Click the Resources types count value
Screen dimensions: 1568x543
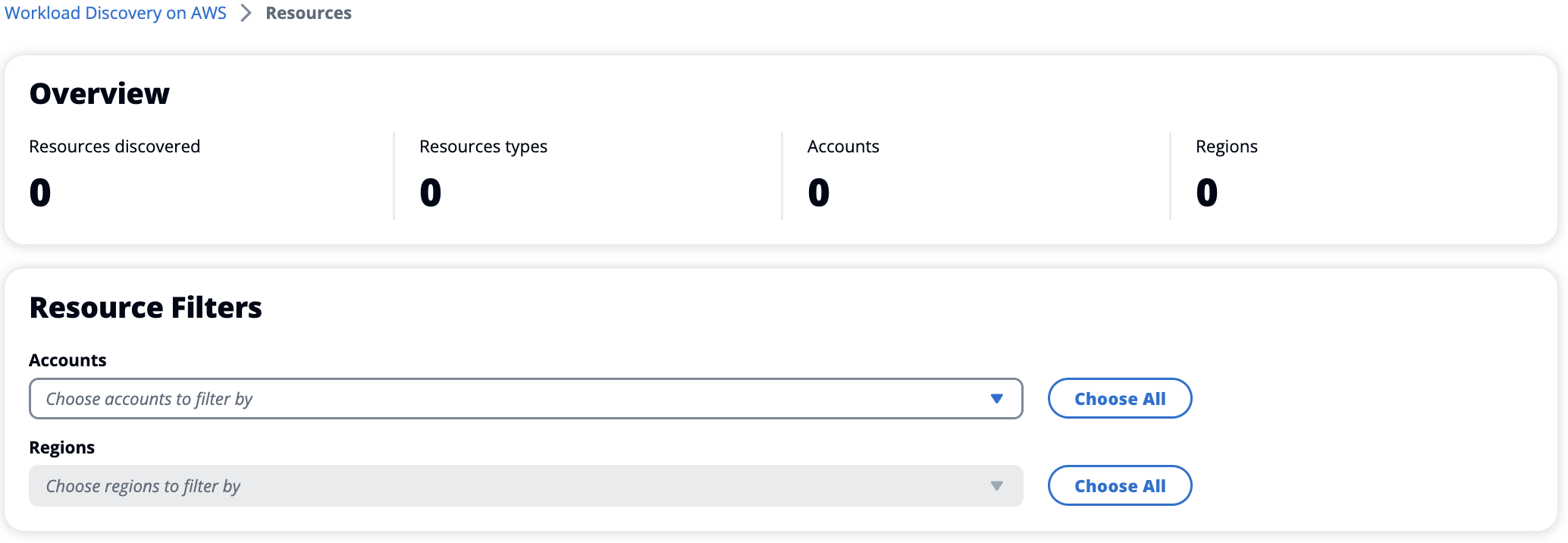click(431, 193)
